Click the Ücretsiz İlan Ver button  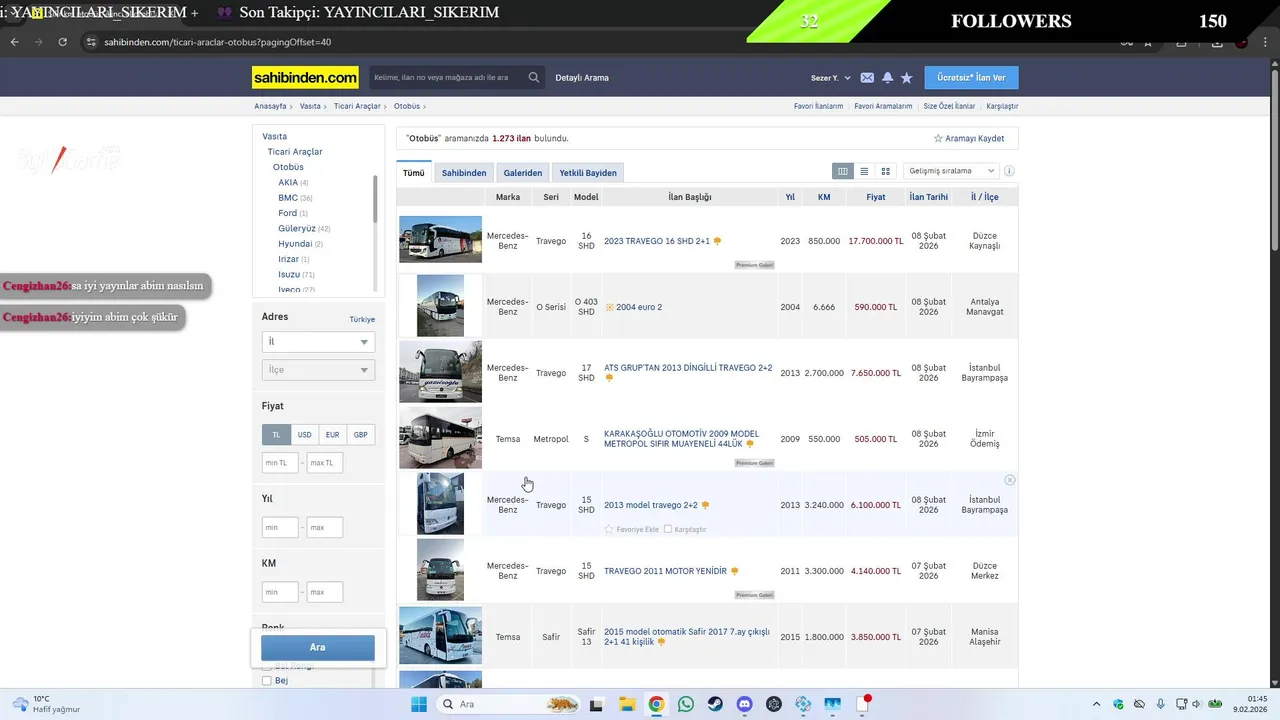pos(972,78)
